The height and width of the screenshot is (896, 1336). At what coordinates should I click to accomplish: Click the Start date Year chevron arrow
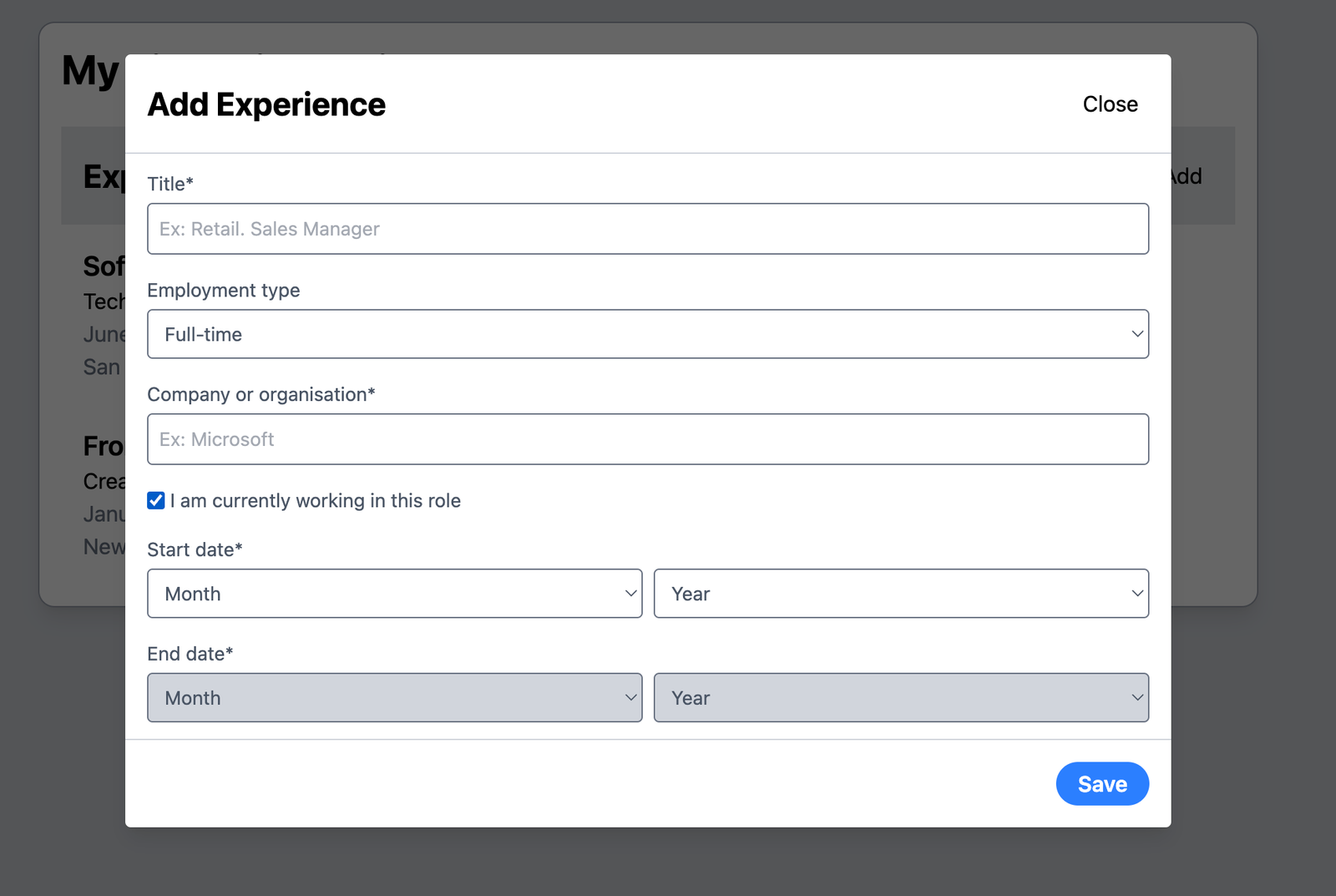pos(1137,593)
